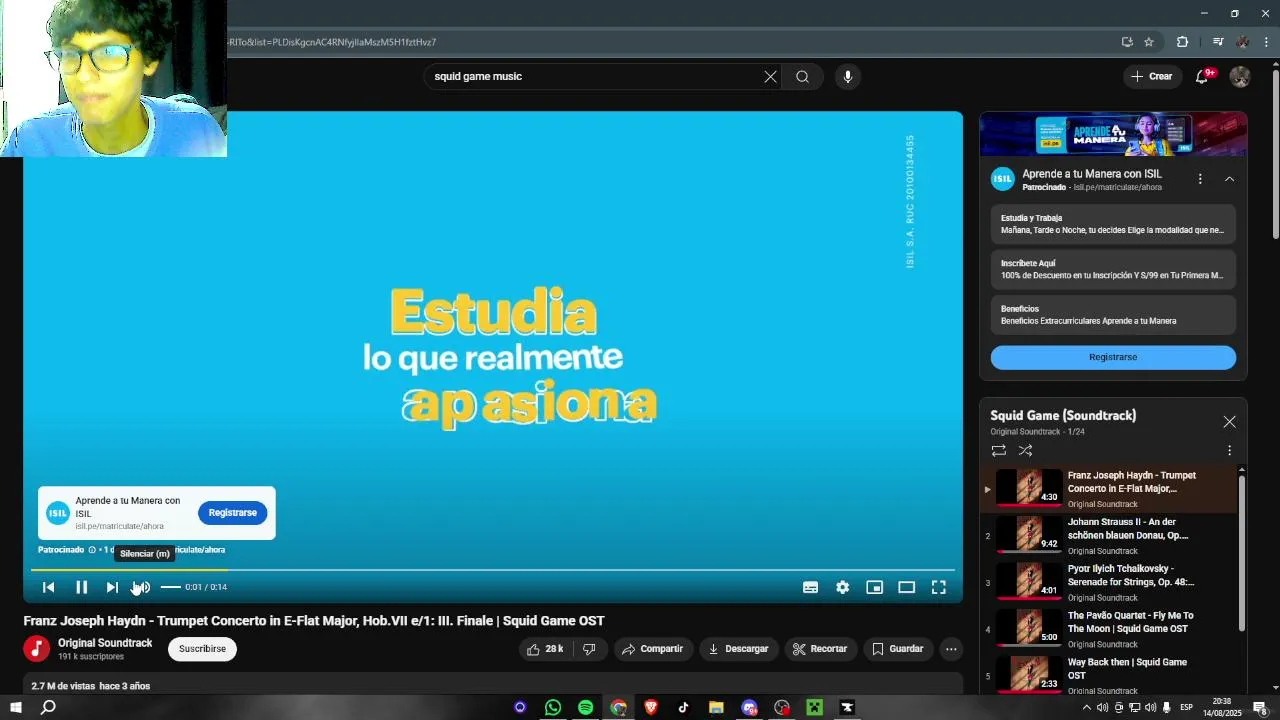Seek on the video progress bar
This screenshot has width=1280, height=720.
tap(492, 570)
